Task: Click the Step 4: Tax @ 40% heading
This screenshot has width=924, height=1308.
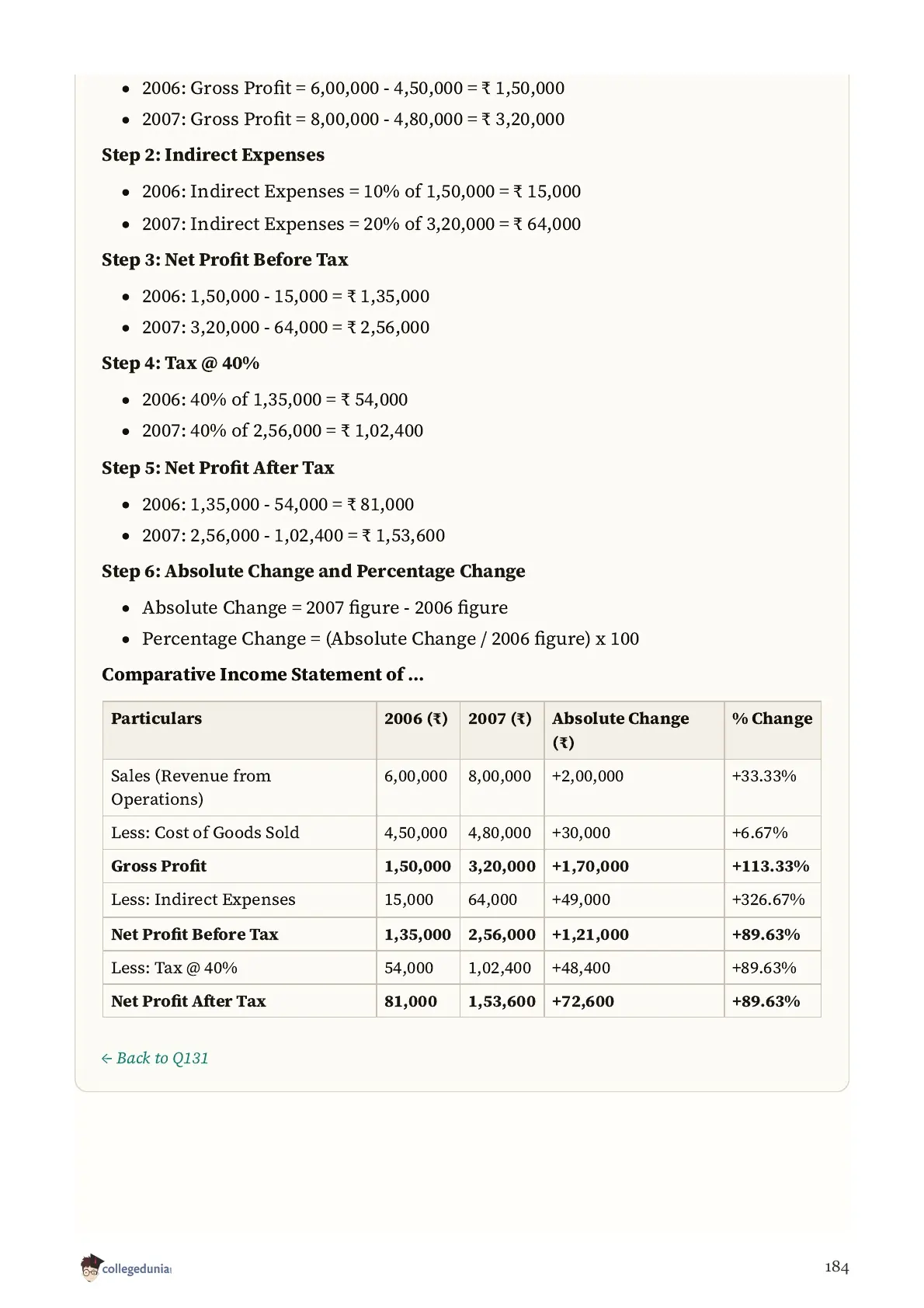Action: [x=181, y=363]
